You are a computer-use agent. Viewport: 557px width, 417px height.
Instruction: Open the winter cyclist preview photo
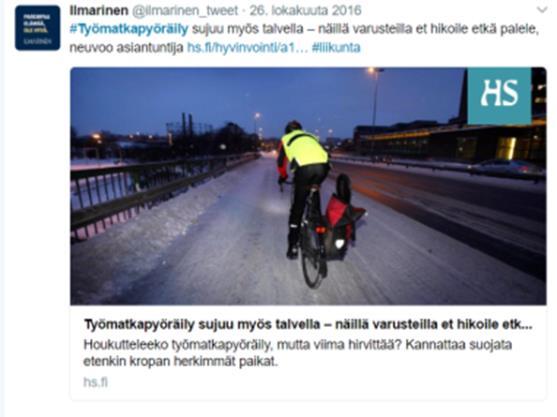coord(308,186)
